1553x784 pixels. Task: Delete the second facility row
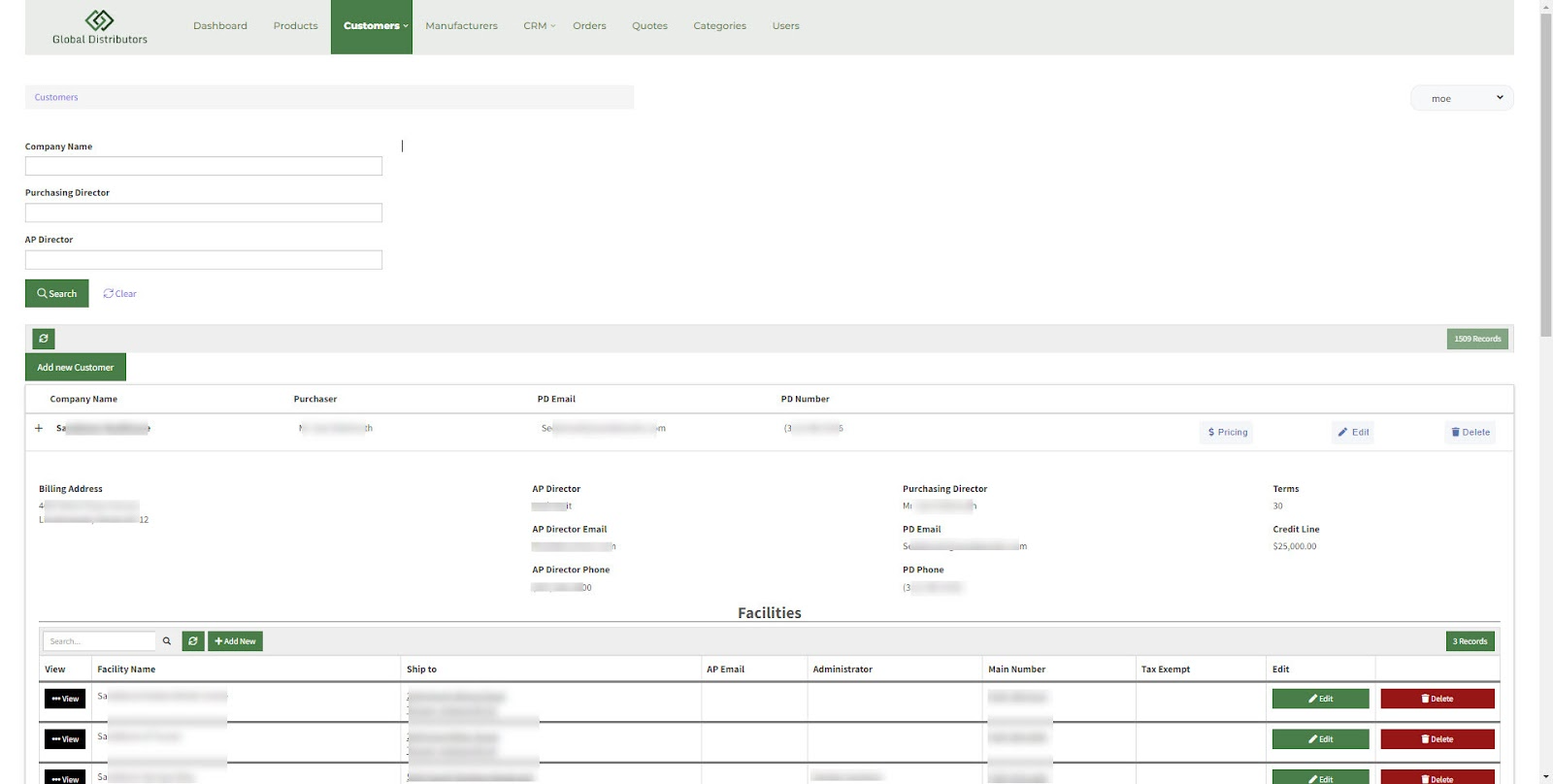point(1437,739)
